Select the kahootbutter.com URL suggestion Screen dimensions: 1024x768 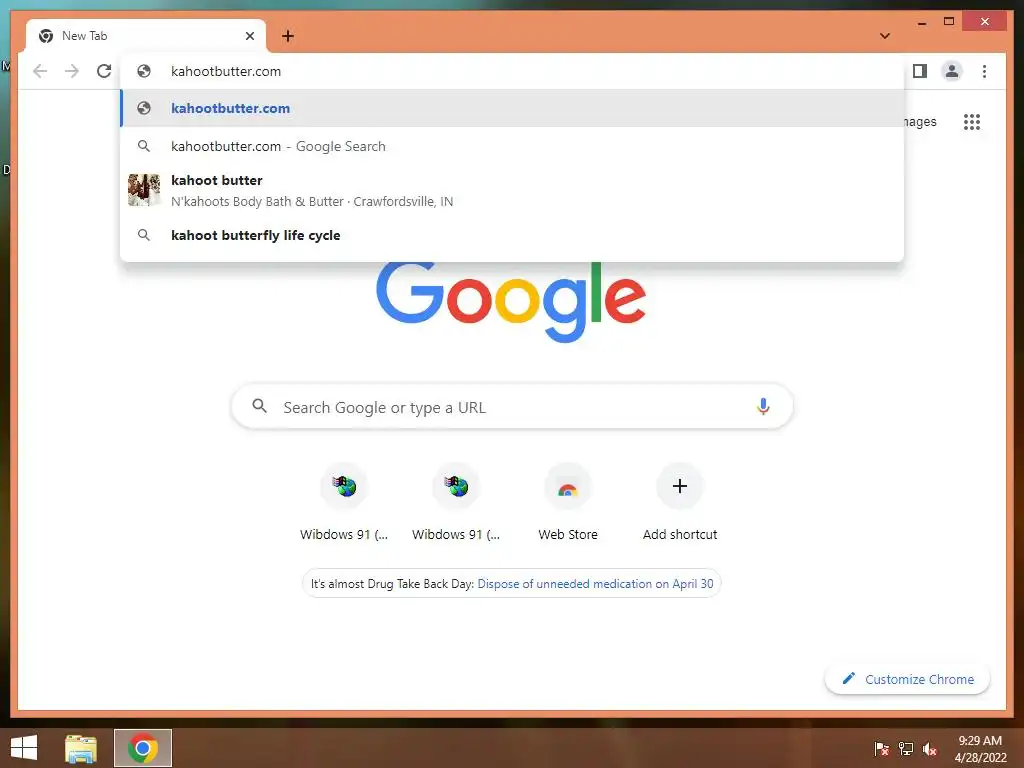click(x=513, y=108)
